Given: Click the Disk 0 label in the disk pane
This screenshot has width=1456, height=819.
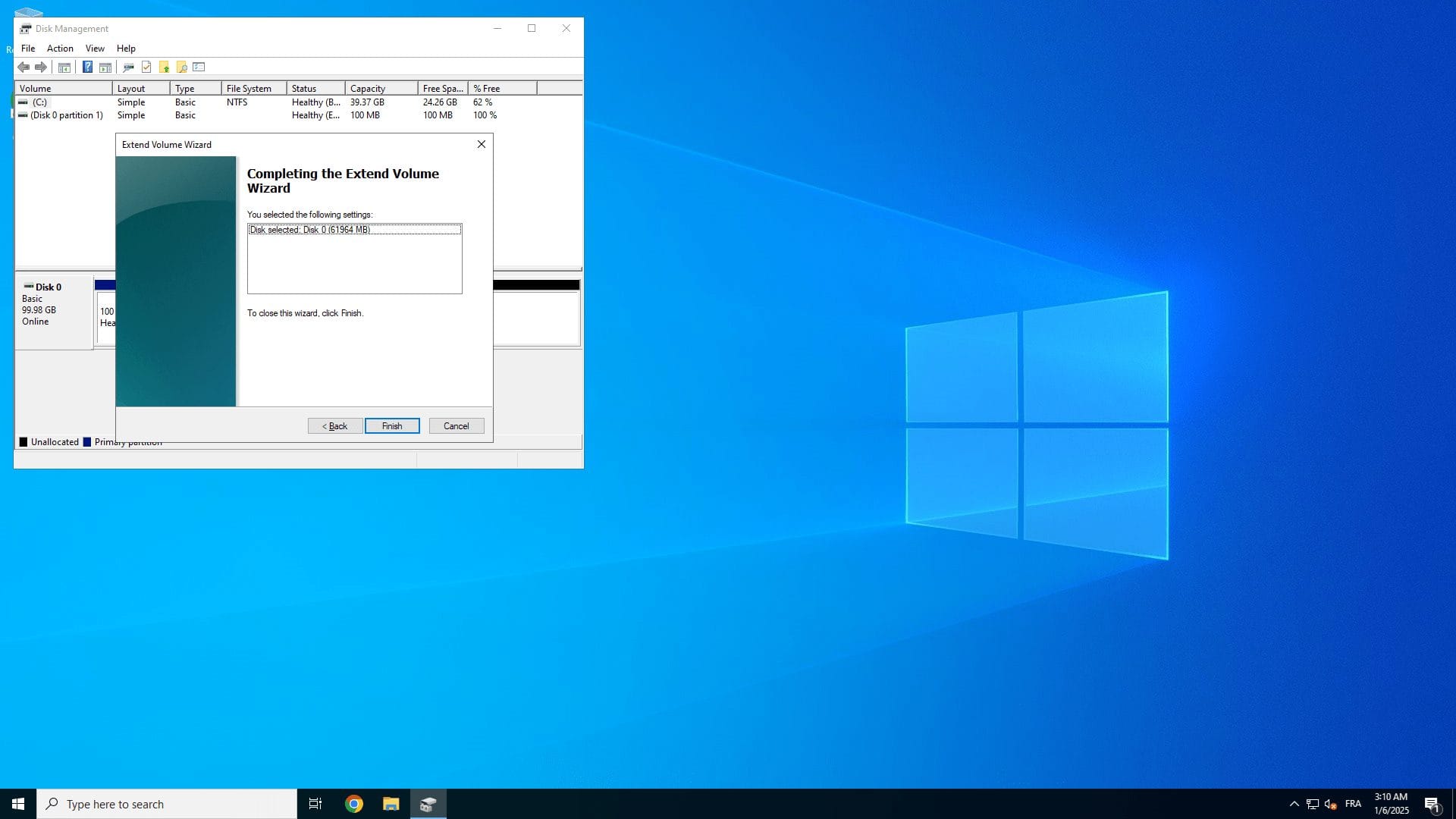Looking at the screenshot, I should click(x=49, y=287).
